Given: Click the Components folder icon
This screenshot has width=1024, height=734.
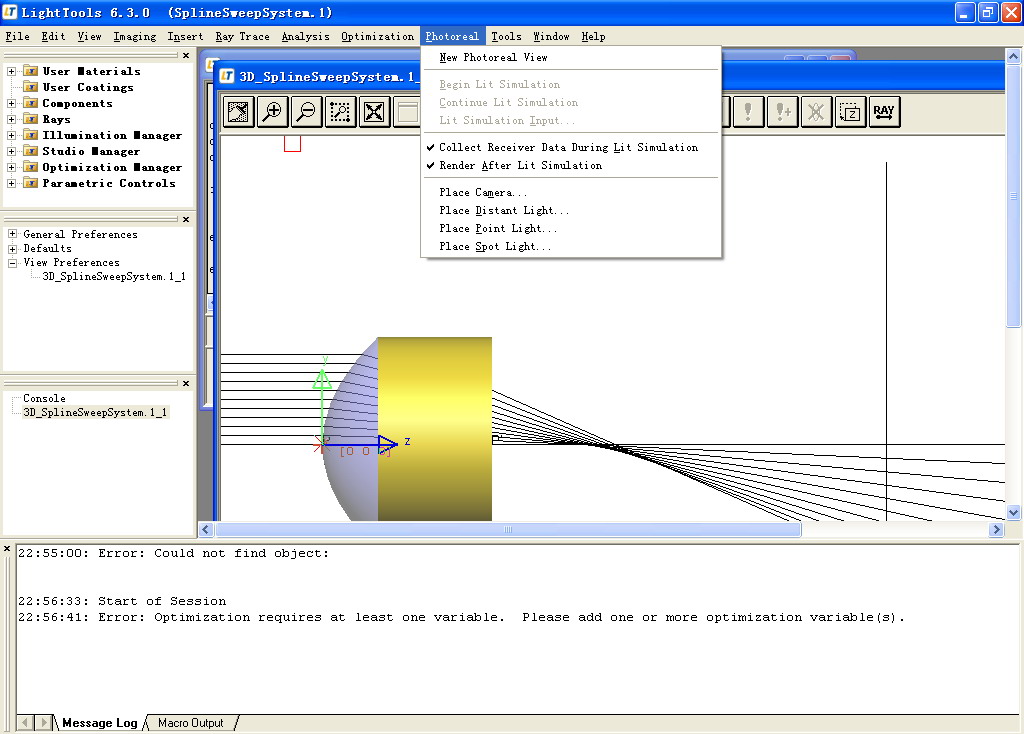Looking at the screenshot, I should (30, 103).
